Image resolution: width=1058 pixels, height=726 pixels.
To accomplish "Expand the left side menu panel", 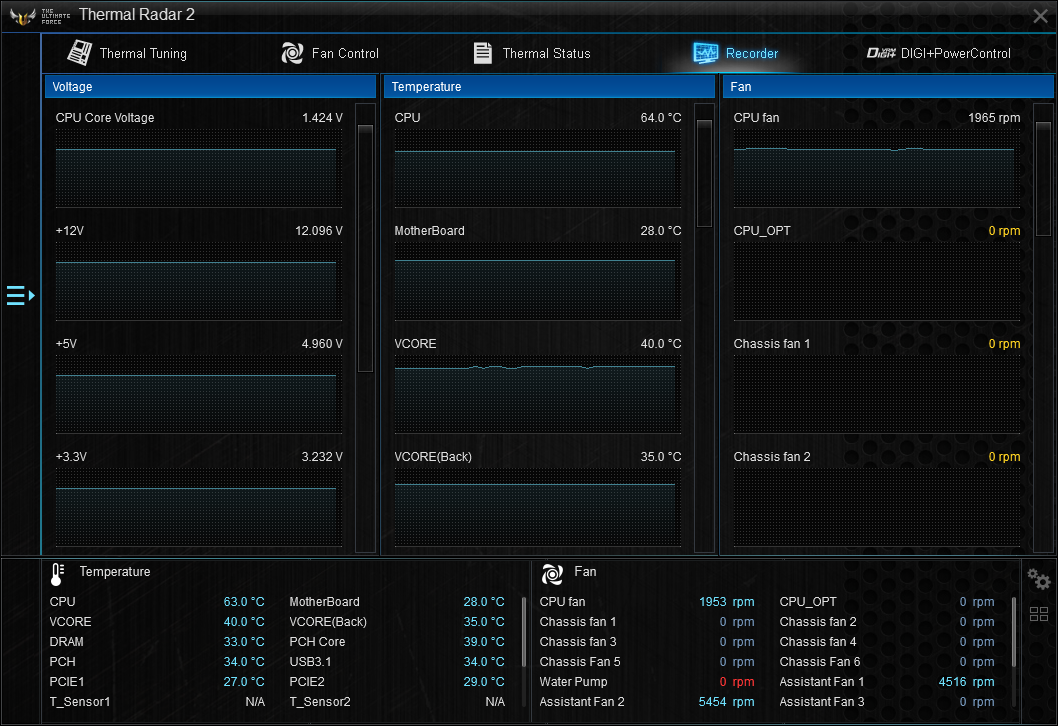I will 20,296.
